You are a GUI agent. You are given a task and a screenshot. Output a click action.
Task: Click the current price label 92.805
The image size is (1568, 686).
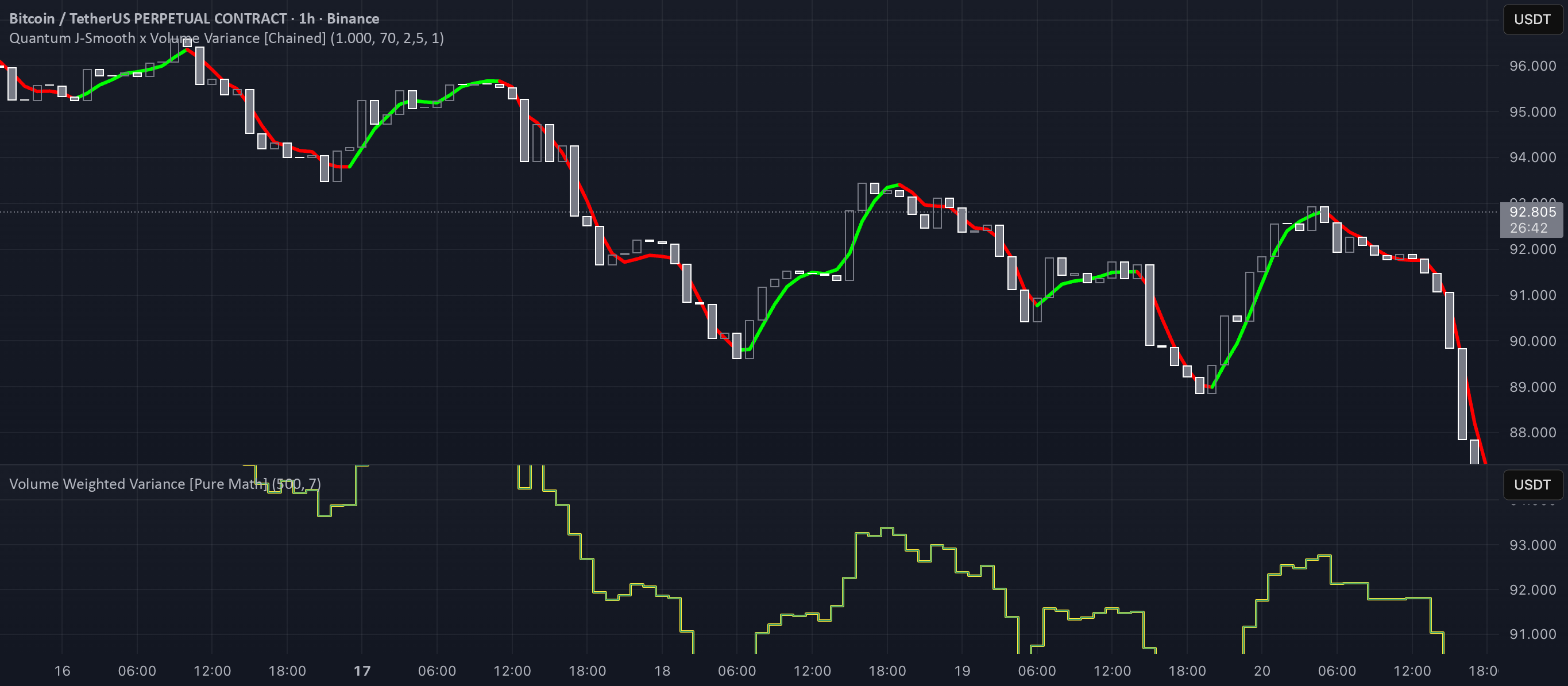pyautogui.click(x=1532, y=212)
